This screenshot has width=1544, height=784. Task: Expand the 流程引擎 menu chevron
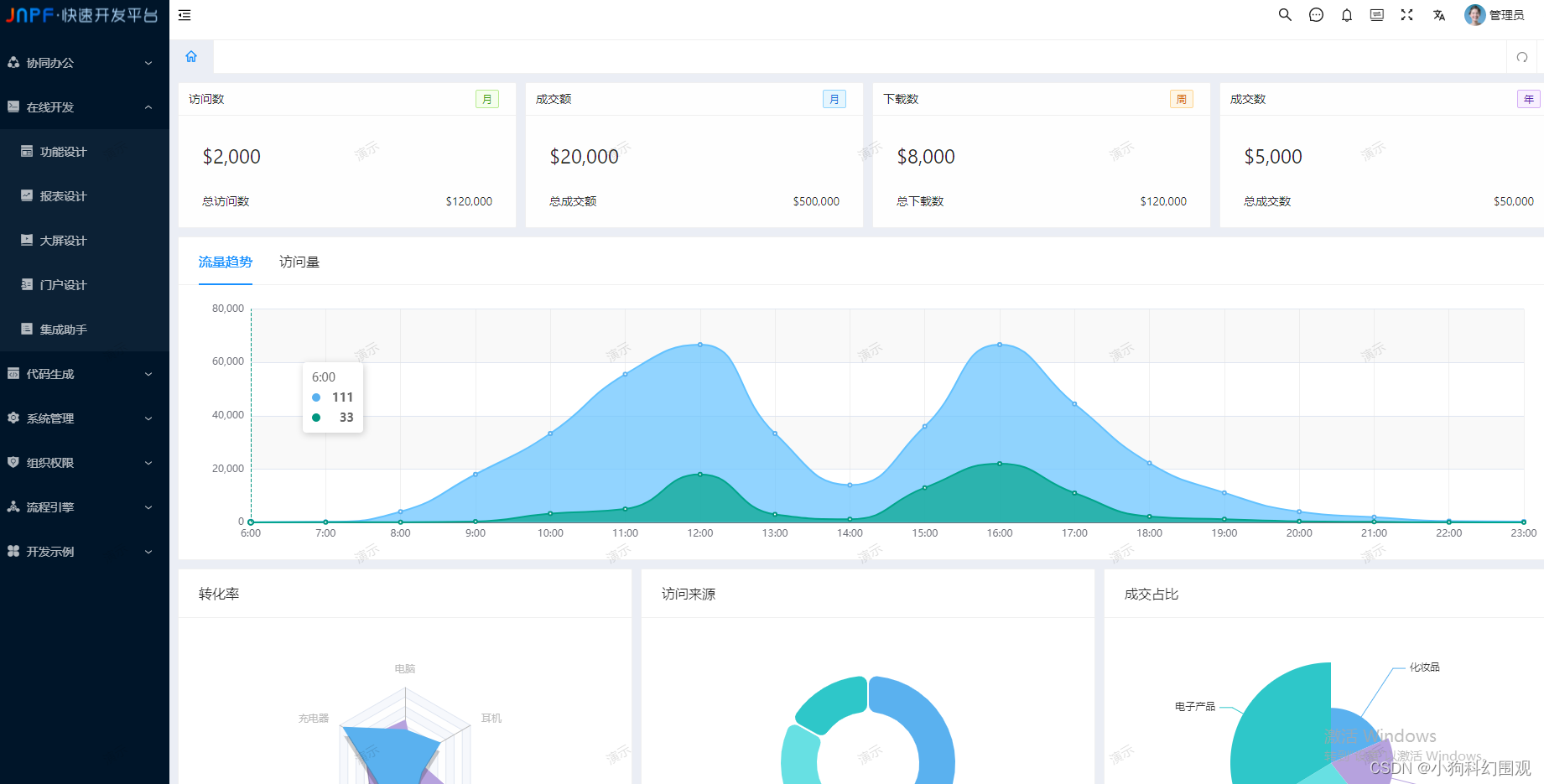(x=148, y=507)
